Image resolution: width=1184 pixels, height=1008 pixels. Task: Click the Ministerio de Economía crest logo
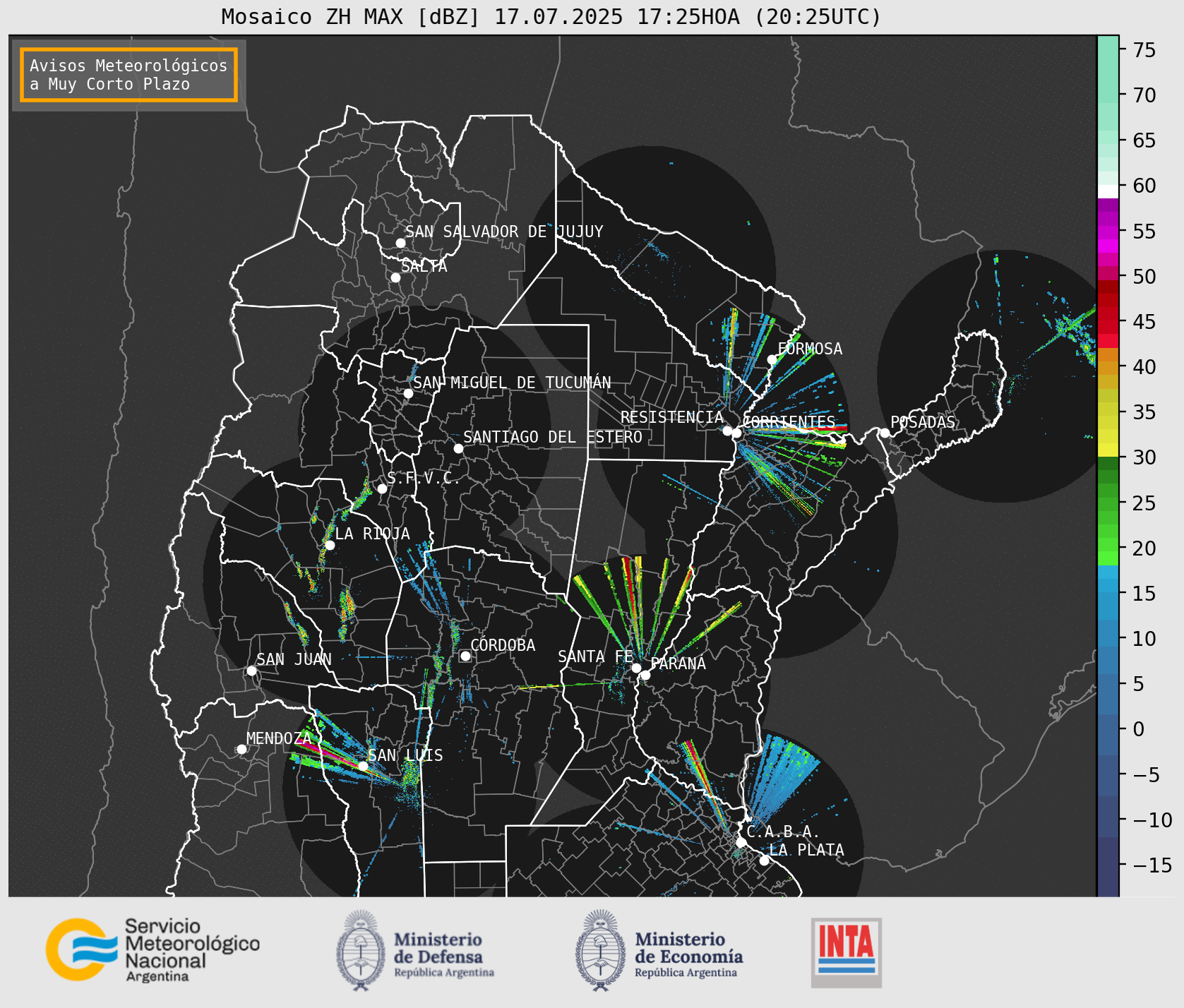point(602,950)
